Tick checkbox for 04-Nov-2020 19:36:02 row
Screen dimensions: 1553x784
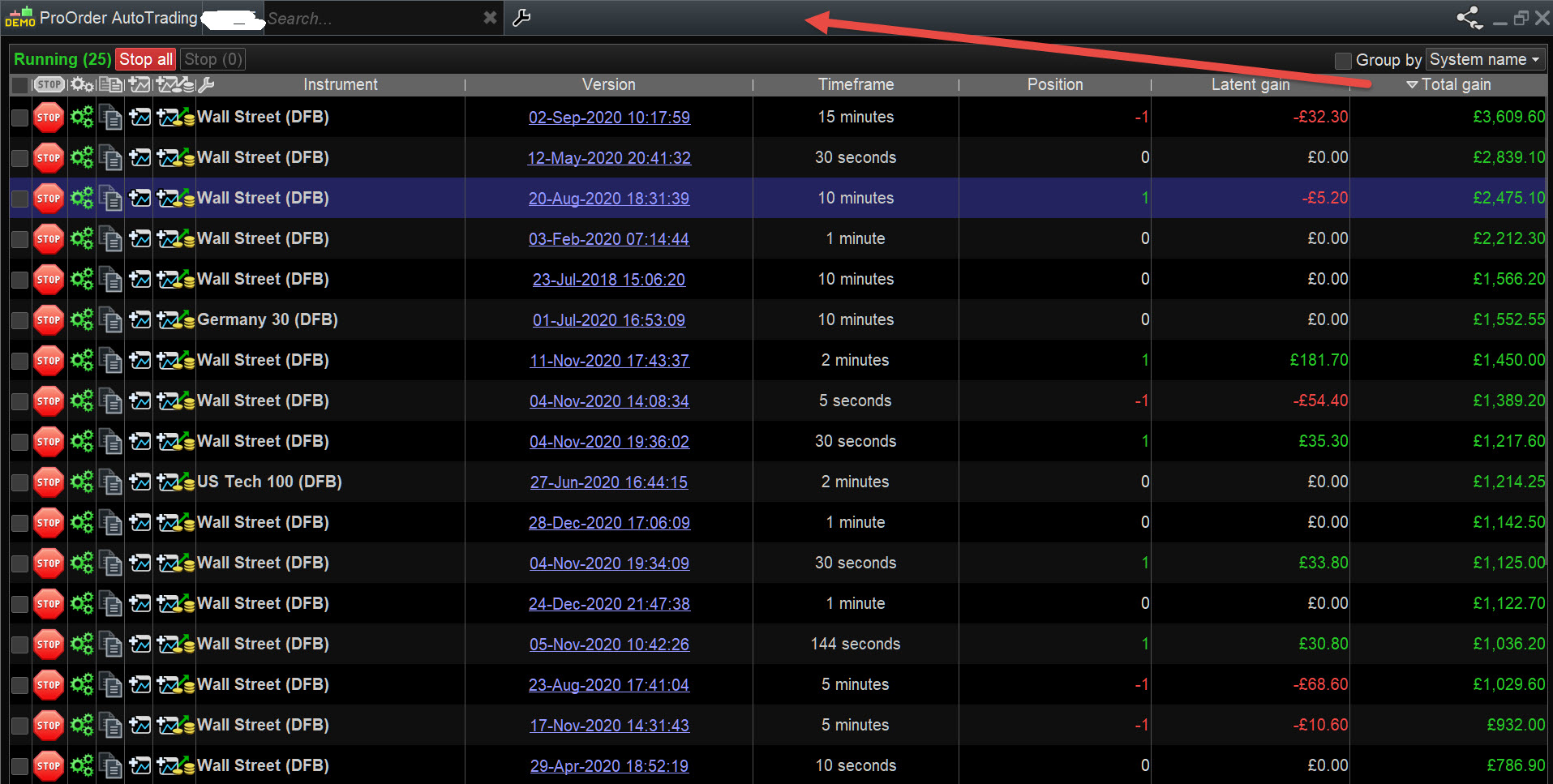click(19, 442)
